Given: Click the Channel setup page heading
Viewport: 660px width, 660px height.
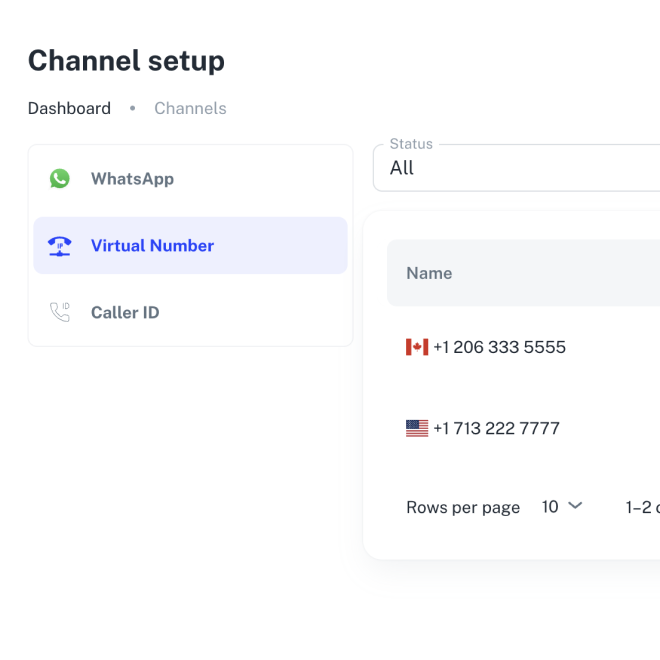Looking at the screenshot, I should [126, 61].
